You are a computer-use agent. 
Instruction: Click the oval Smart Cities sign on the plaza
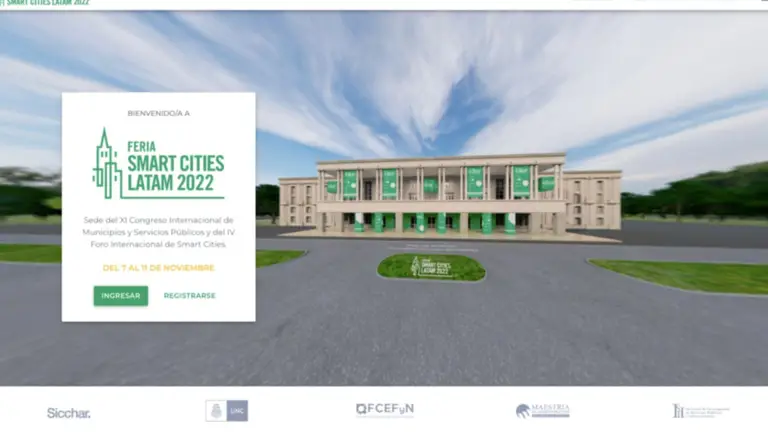tap(431, 267)
